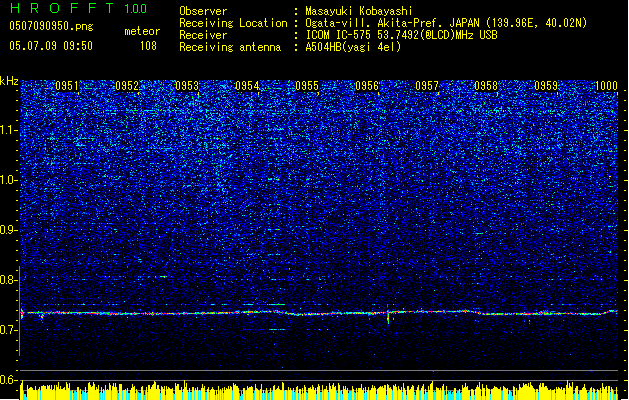Click the 0957 time marker
629x400 pixels.
pyautogui.click(x=427, y=86)
